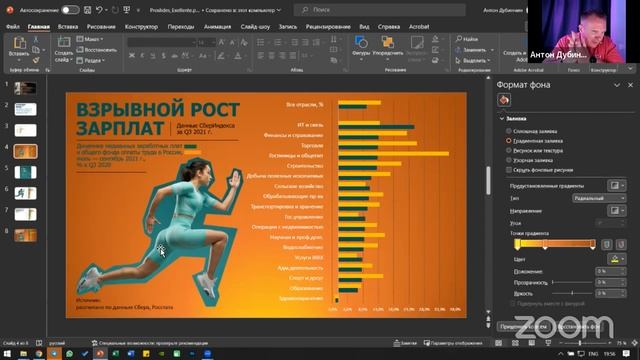This screenshot has width=640, height=360.
Task: Open the Анимация ribbon tab
Action: 217,27
